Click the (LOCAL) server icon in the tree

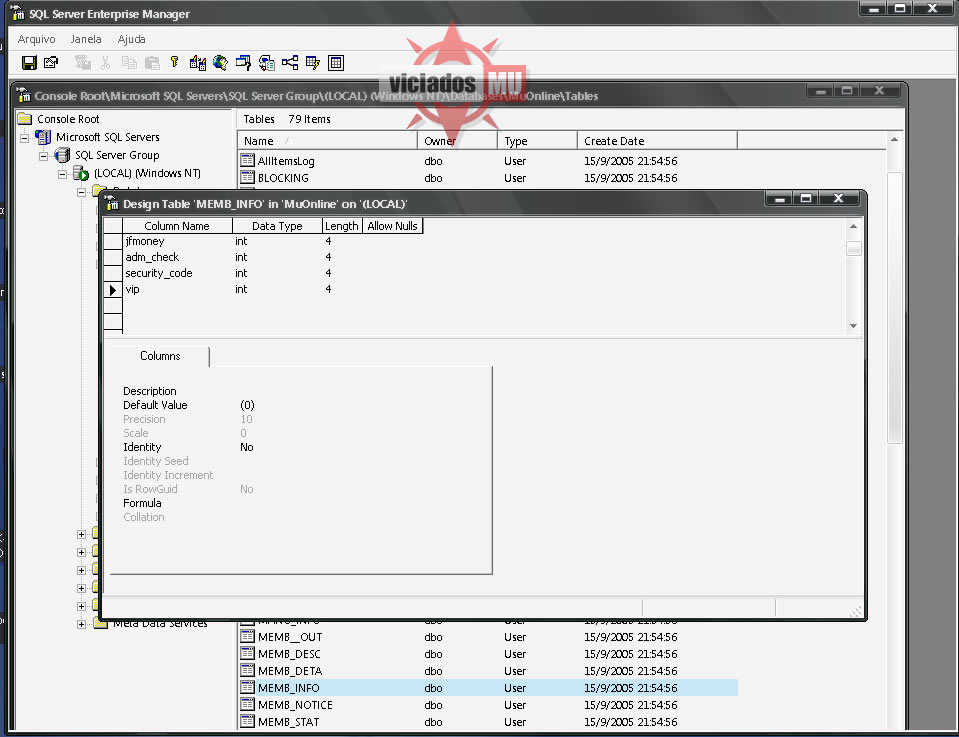tap(81, 173)
